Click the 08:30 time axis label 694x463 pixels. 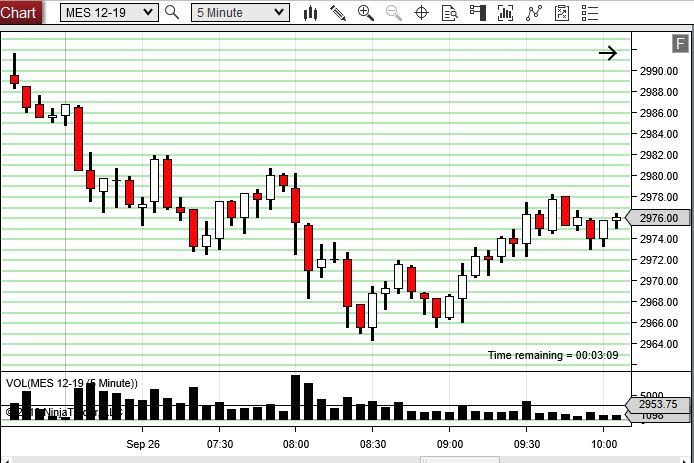373,444
